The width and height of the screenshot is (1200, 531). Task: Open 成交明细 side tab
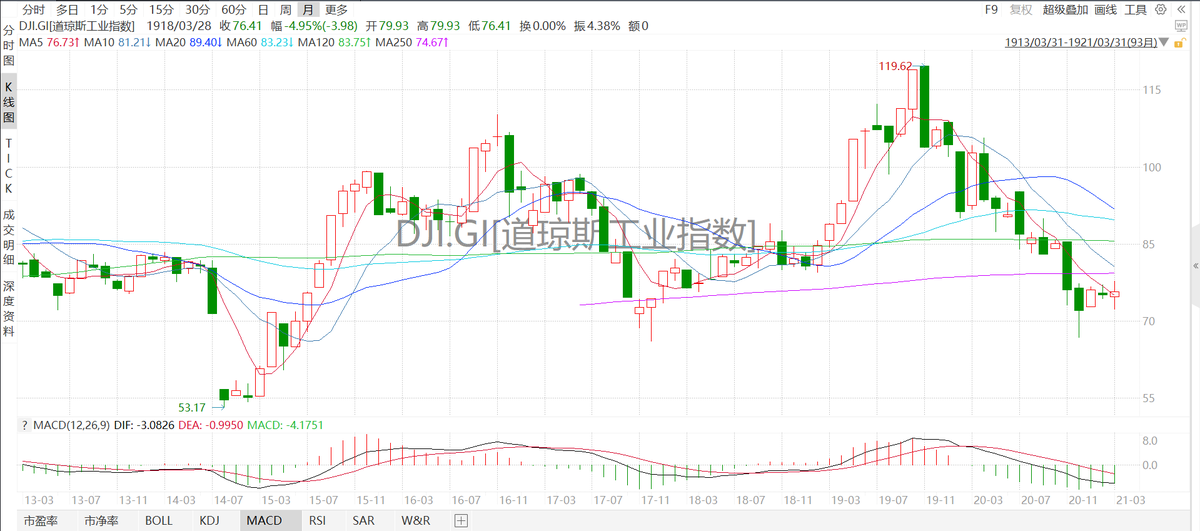[x=9, y=236]
